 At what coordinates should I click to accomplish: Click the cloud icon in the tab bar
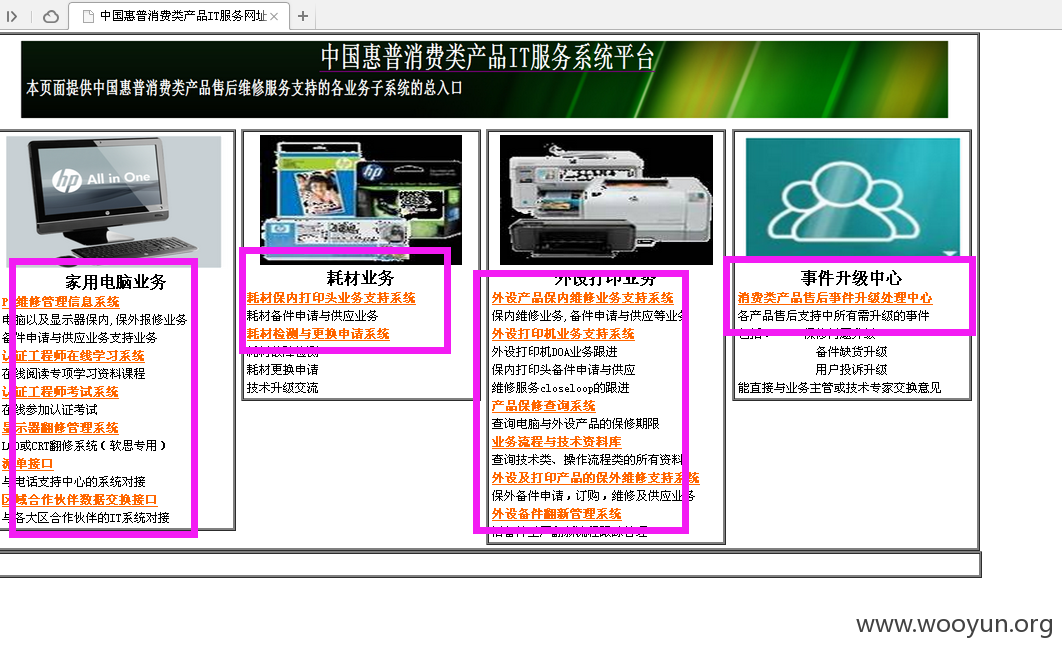51,16
